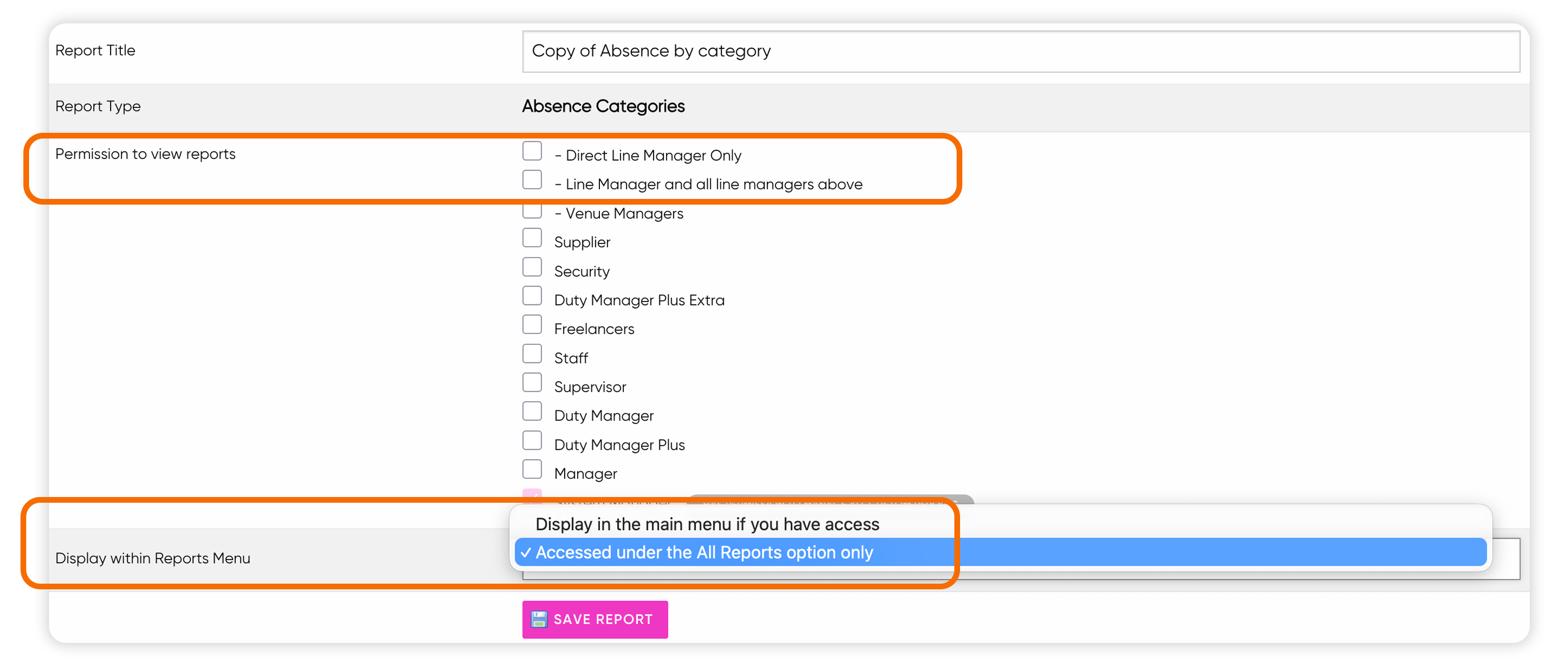The height and width of the screenshot is (668, 1568).
Task: Tick Line Manager and all line managers above
Action: coord(532,180)
